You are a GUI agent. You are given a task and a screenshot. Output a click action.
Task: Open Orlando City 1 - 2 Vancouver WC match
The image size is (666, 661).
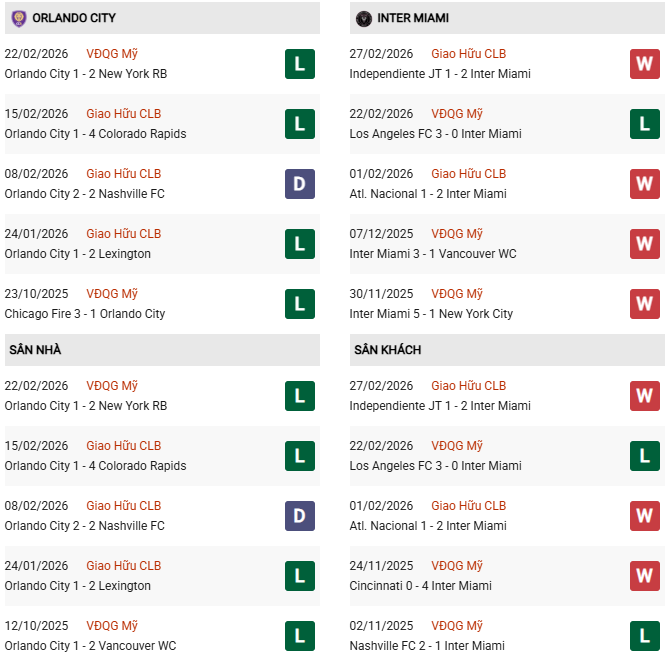point(90,646)
